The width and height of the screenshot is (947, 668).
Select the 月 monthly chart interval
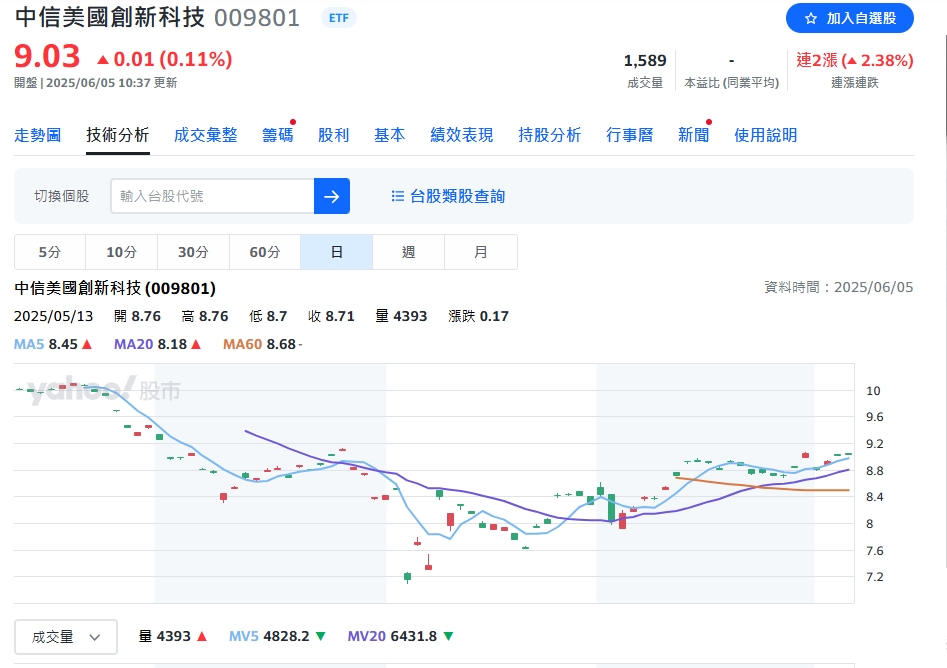[481, 252]
